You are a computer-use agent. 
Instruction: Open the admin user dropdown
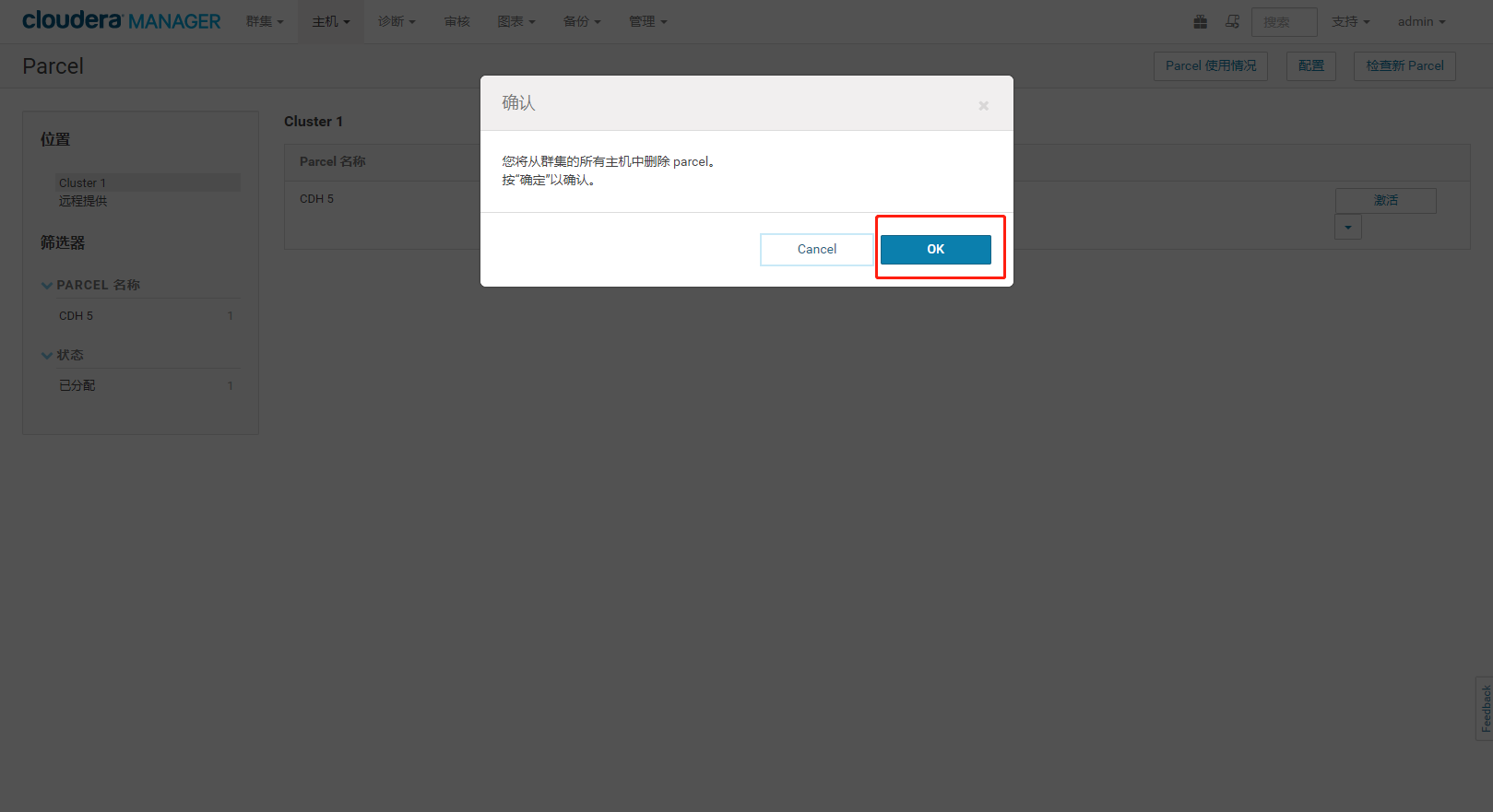(x=1421, y=21)
